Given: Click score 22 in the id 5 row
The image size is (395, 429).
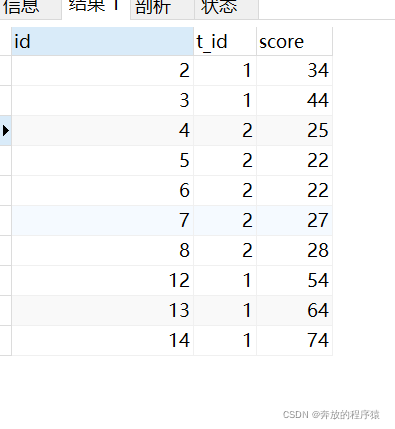Looking at the screenshot, I should 295,160.
